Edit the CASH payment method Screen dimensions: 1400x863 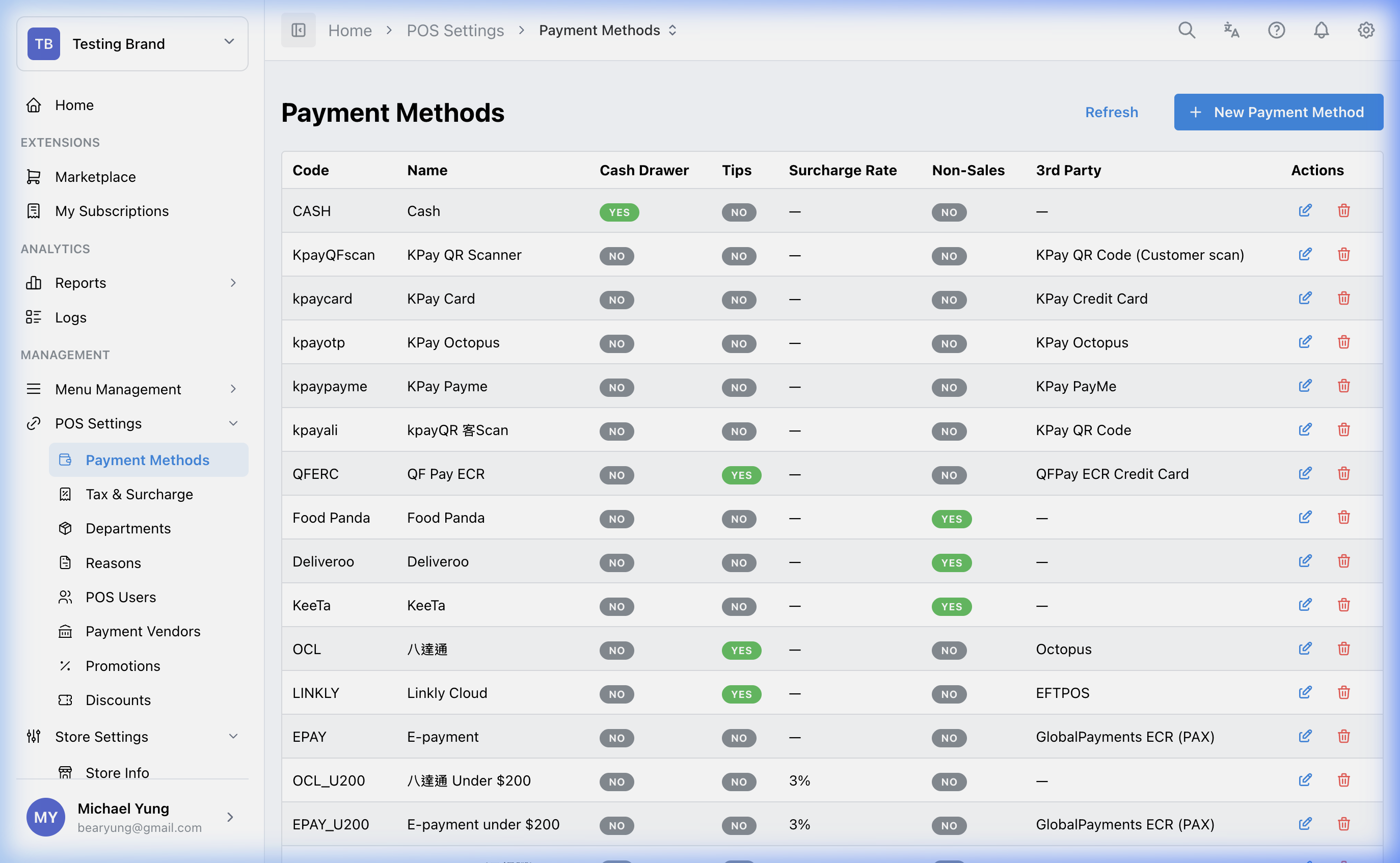pyautogui.click(x=1305, y=210)
